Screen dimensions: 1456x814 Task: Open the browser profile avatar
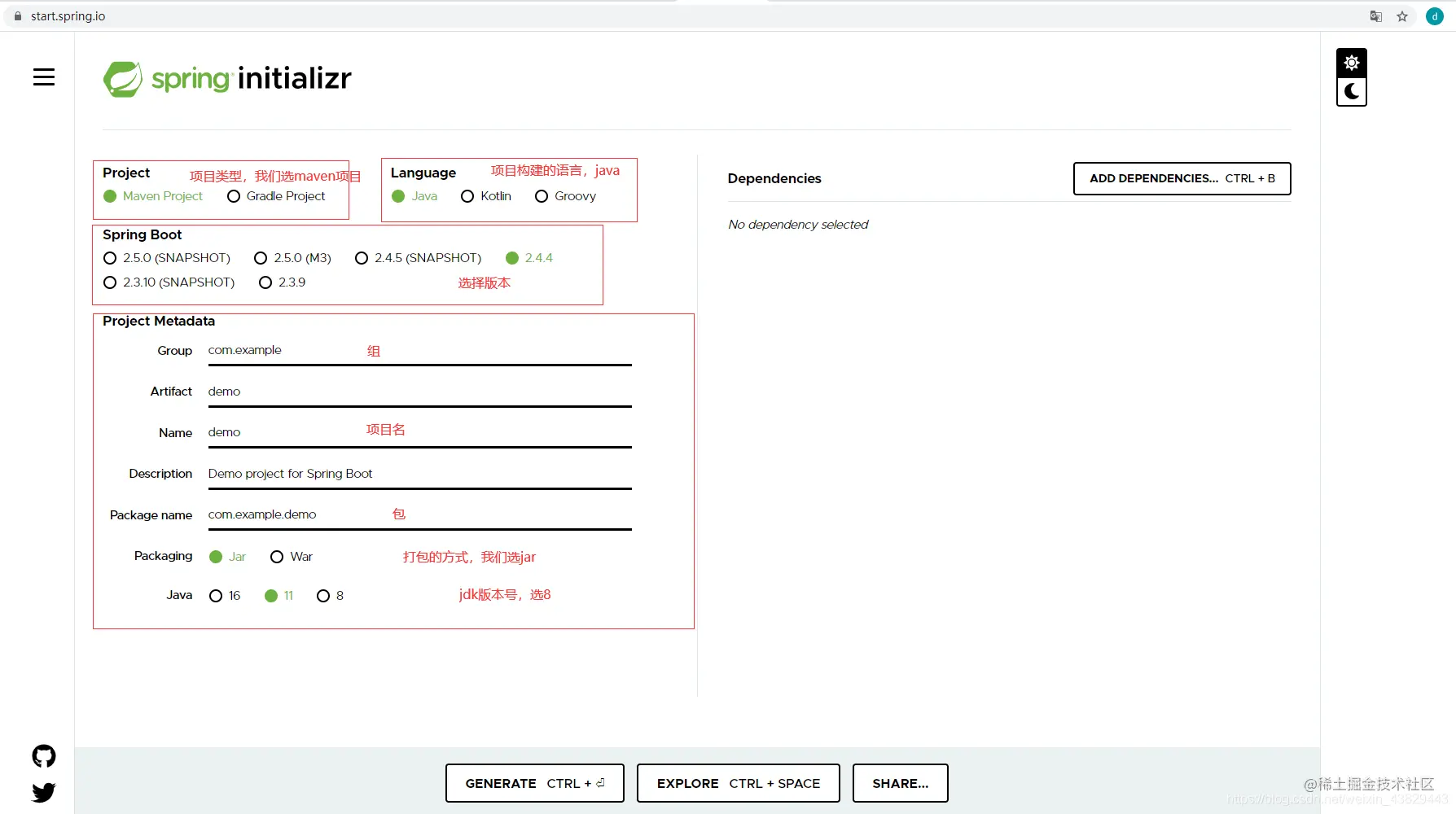coord(1435,16)
